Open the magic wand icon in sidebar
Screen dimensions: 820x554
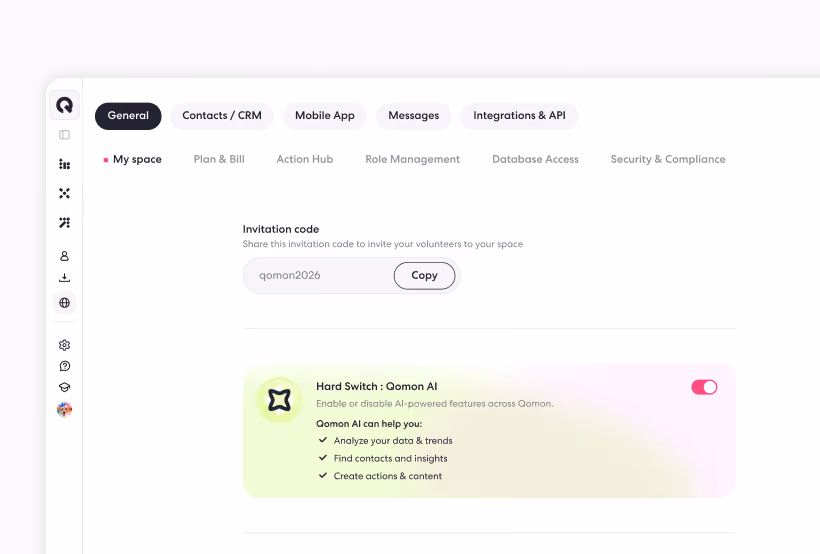pos(64,223)
